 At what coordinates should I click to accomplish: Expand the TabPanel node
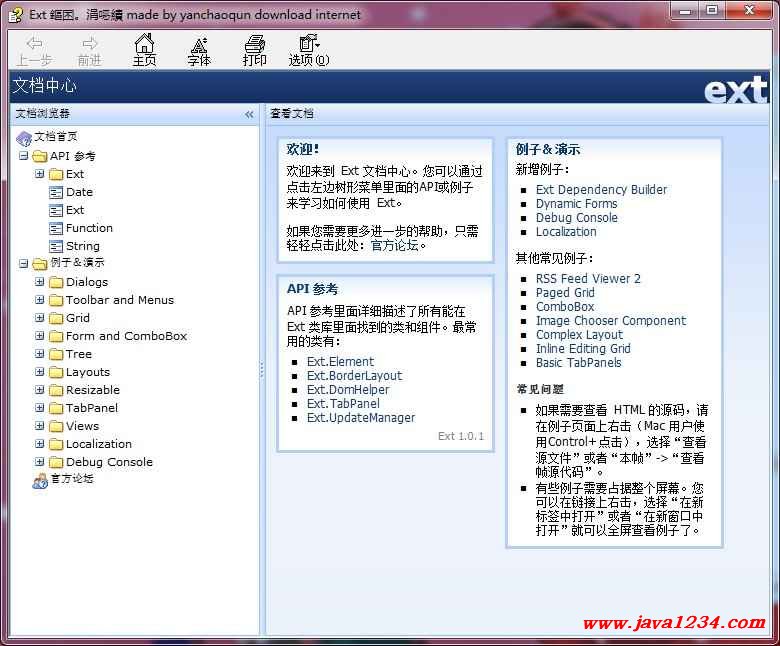pyautogui.click(x=40, y=407)
